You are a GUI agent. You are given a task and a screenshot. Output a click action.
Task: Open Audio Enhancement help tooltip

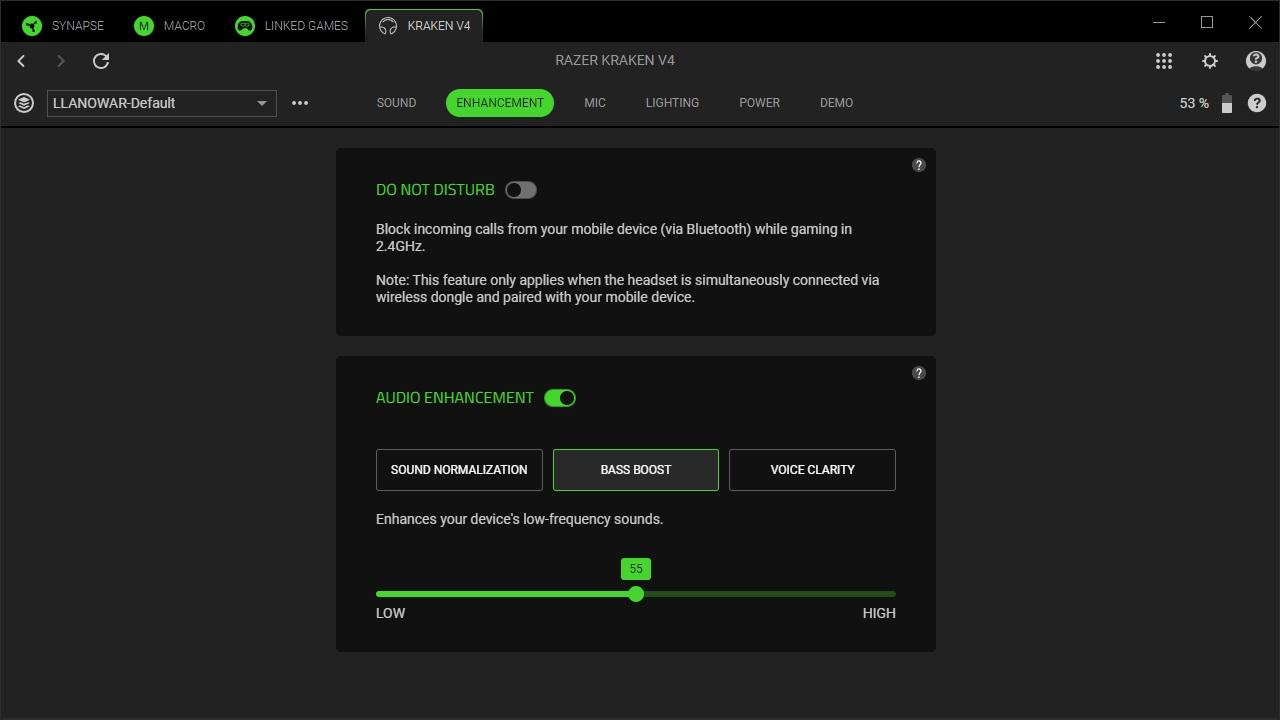pos(919,373)
